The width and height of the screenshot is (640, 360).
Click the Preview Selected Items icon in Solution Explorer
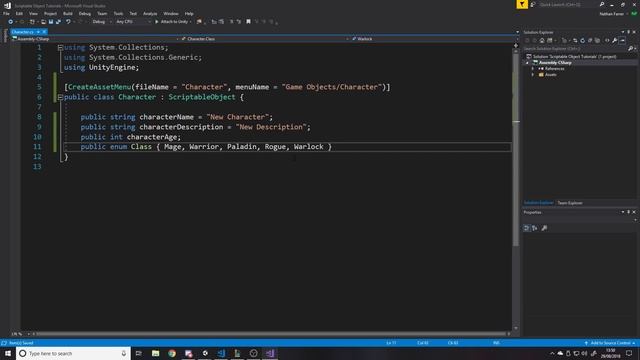(x=622, y=40)
